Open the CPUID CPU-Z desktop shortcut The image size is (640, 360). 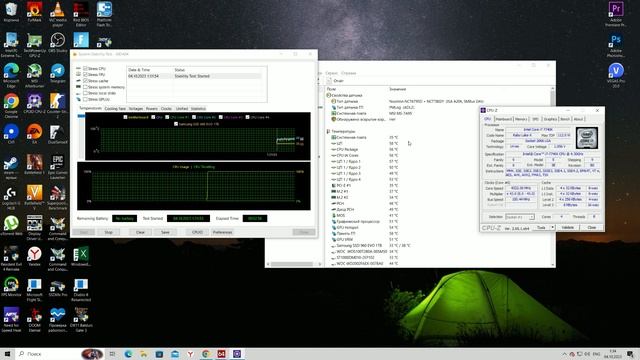click(35, 103)
